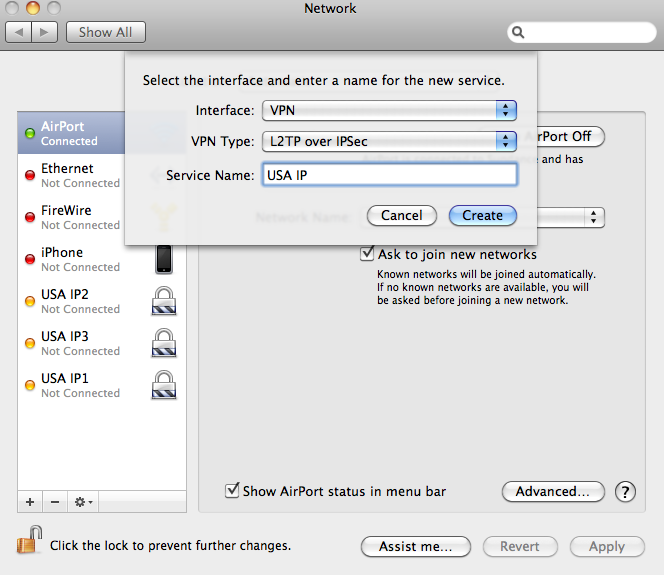Click the lock icon to prevent changes
Image resolution: width=664 pixels, height=575 pixels.
[x=30, y=540]
